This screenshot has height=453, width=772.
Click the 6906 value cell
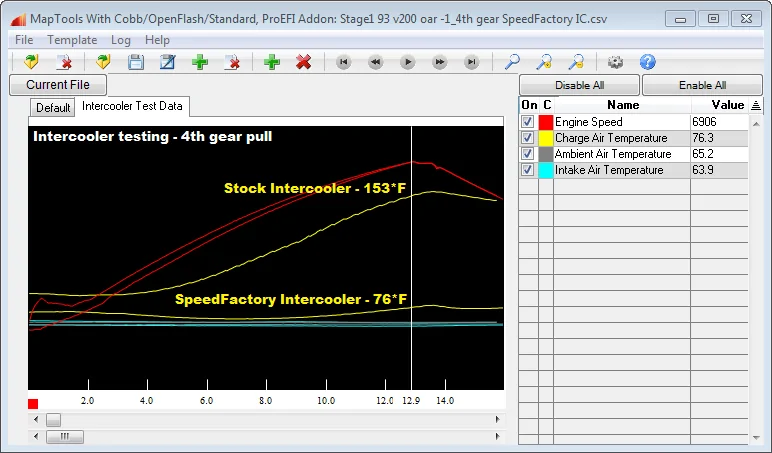tap(719, 122)
